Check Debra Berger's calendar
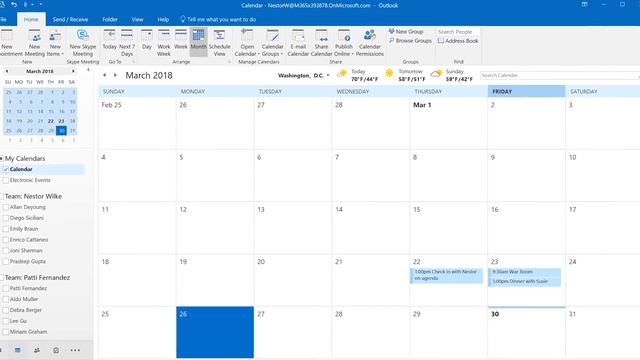Viewport: 640px width, 360px height. pos(6,310)
